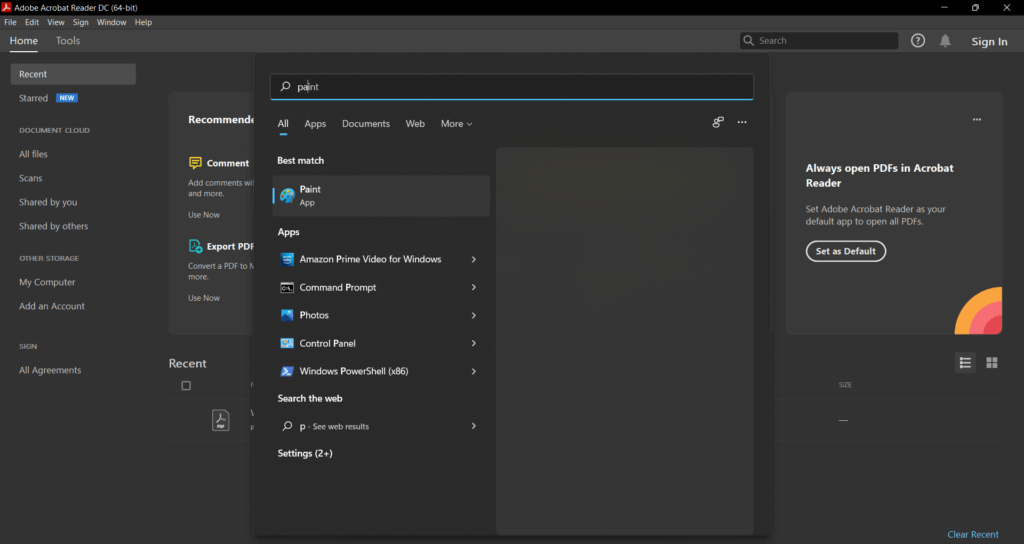This screenshot has height=544, width=1024.
Task: Click the Adobe Acrobat logo in title bar
Action: 7,7
